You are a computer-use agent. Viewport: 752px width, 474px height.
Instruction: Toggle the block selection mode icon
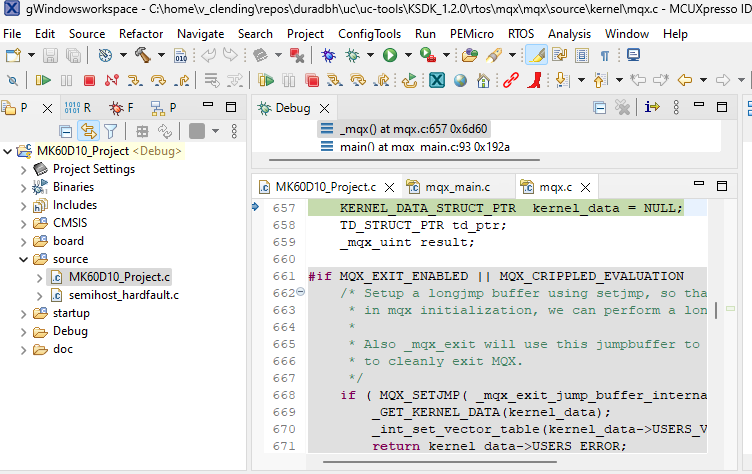pyautogui.click(x=582, y=55)
